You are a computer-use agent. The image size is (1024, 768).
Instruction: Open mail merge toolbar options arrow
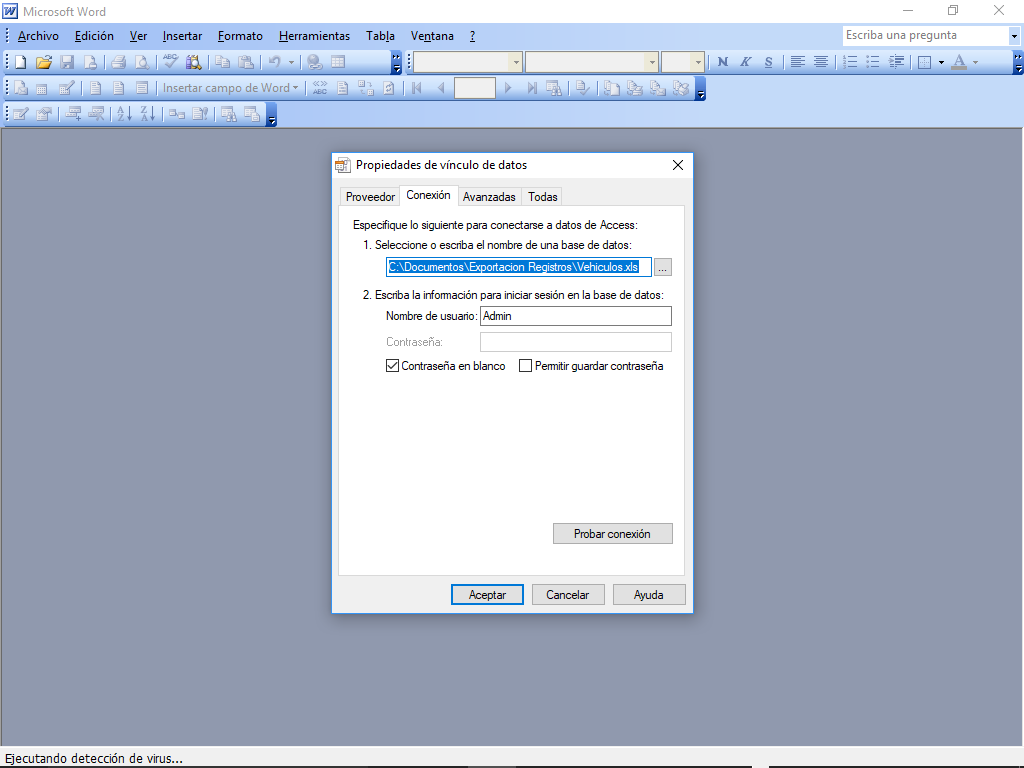[701, 88]
